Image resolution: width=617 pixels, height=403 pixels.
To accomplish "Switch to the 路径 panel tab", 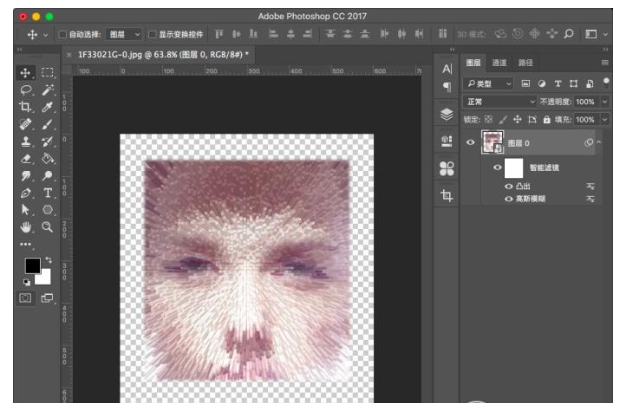I will 525,62.
